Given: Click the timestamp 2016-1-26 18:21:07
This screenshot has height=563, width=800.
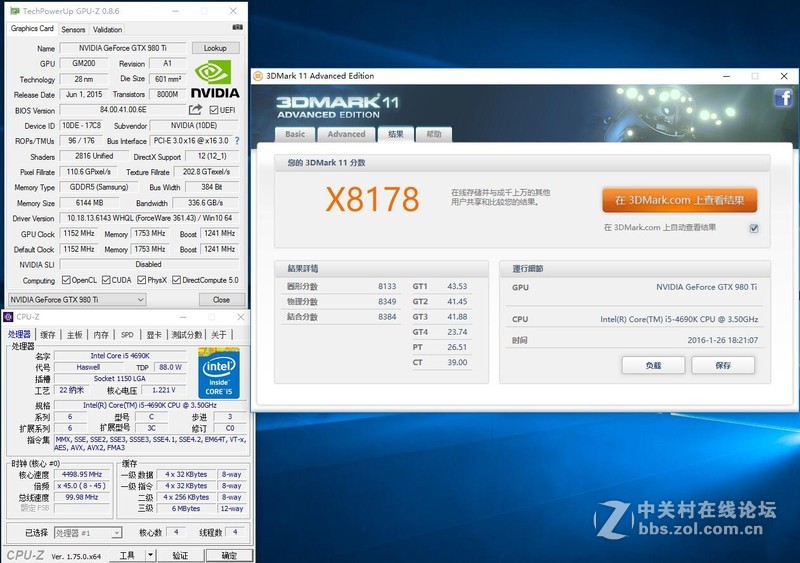Looking at the screenshot, I should tap(722, 340).
